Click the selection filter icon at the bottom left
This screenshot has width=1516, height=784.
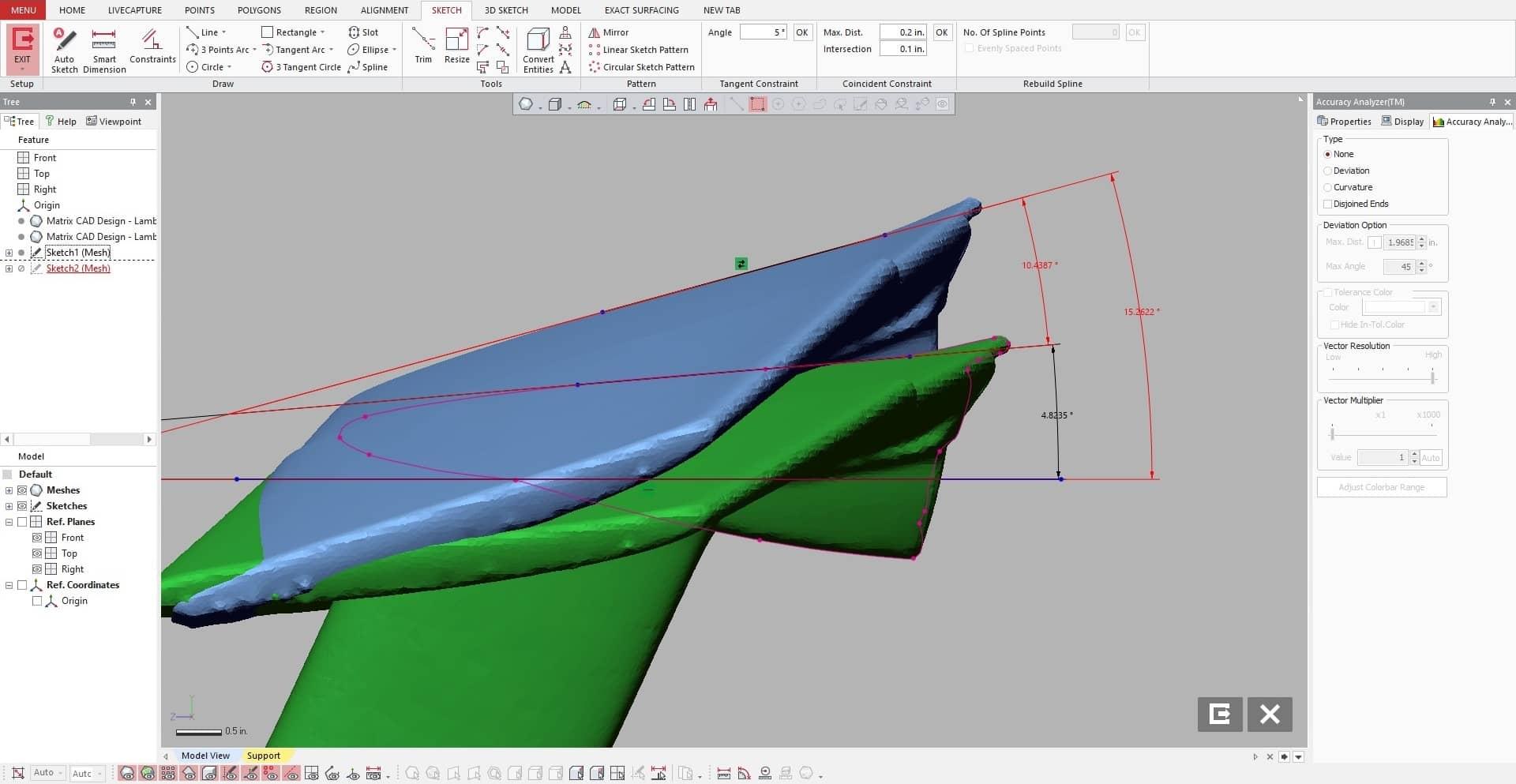coord(18,773)
